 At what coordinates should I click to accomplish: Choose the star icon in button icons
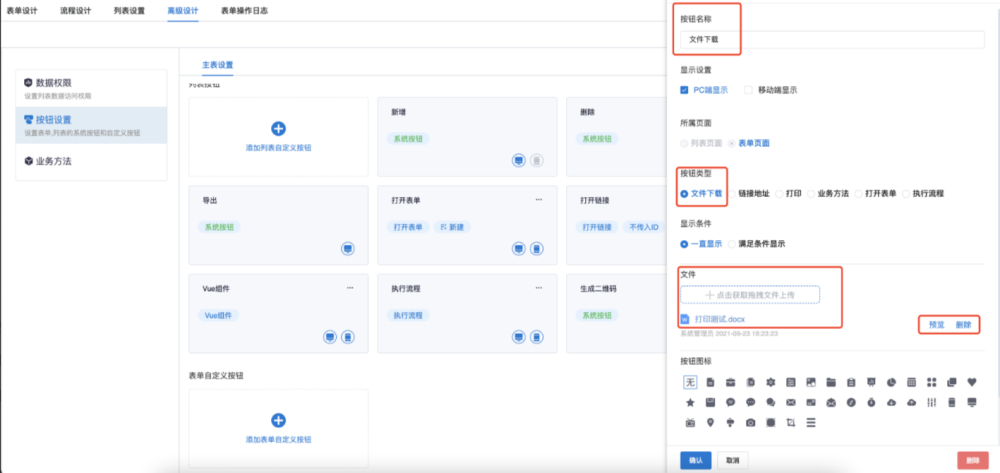pyautogui.click(x=690, y=402)
